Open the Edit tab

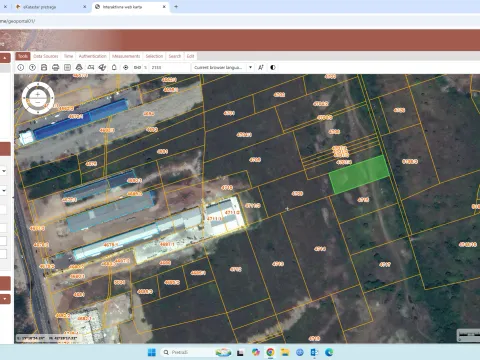pos(190,56)
